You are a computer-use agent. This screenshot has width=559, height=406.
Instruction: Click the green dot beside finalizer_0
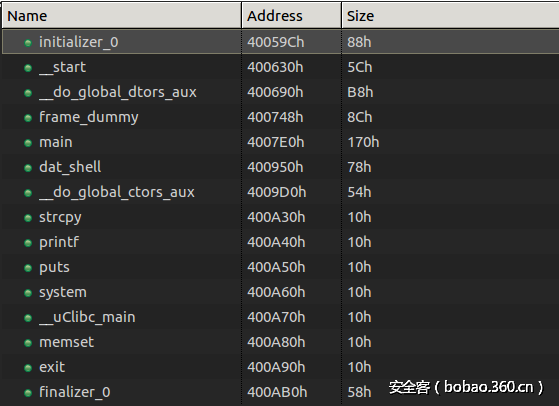pos(28,393)
